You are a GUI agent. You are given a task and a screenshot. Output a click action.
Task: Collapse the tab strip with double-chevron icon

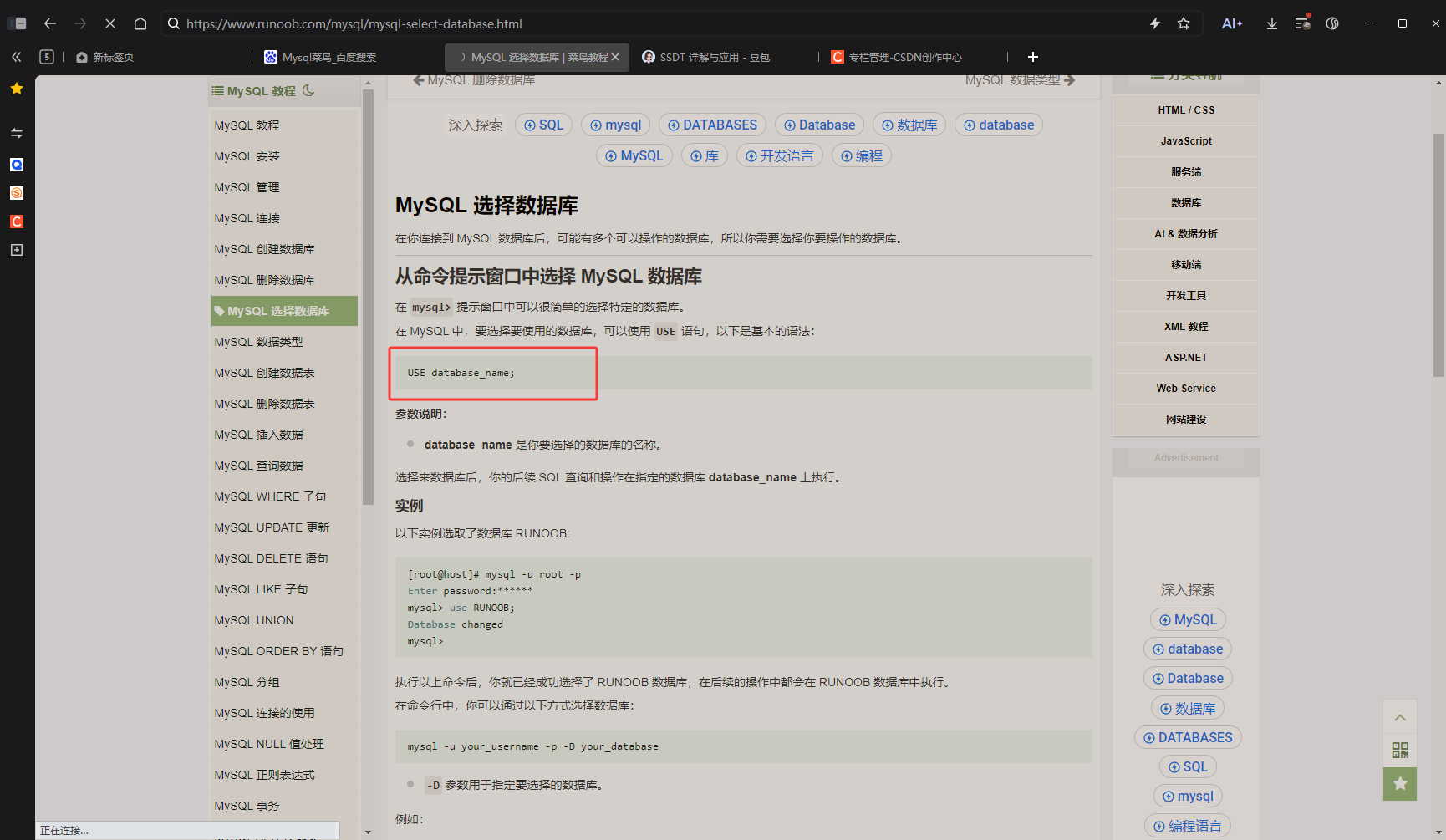pos(17,57)
